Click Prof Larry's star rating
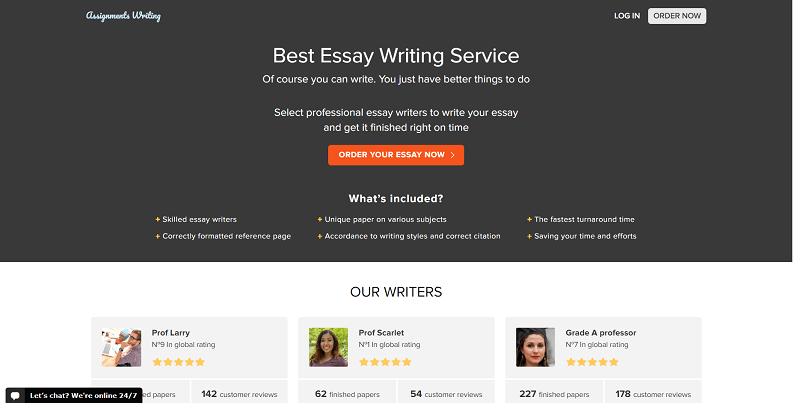Screen dimensions: 800x403 click(178, 362)
